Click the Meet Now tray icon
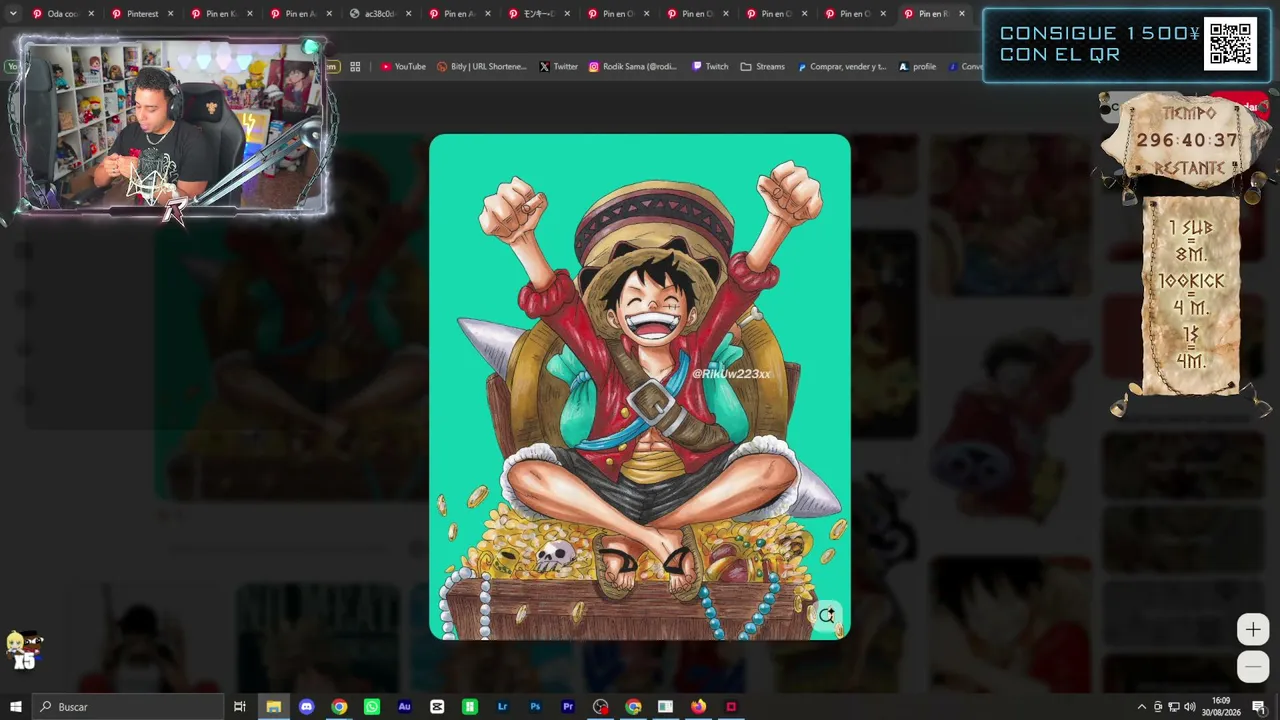This screenshot has height=720, width=1280. pos(1158,707)
